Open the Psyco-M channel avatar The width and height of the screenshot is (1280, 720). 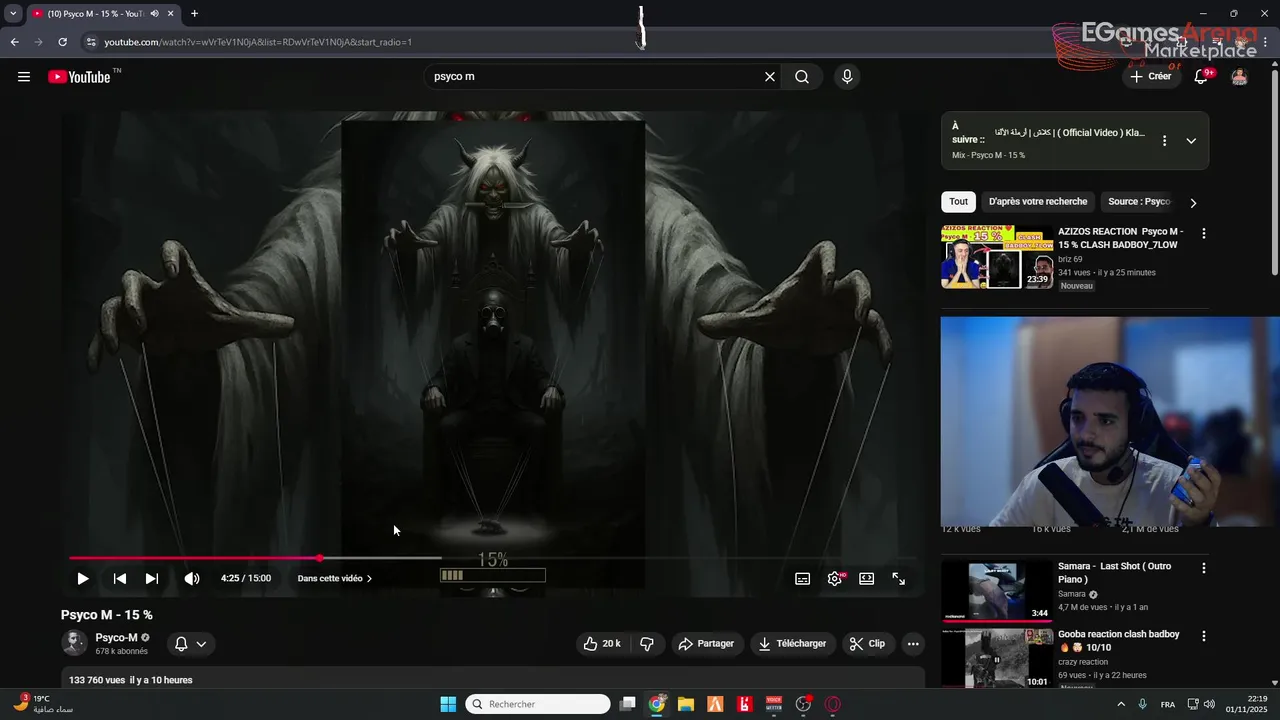tap(74, 643)
